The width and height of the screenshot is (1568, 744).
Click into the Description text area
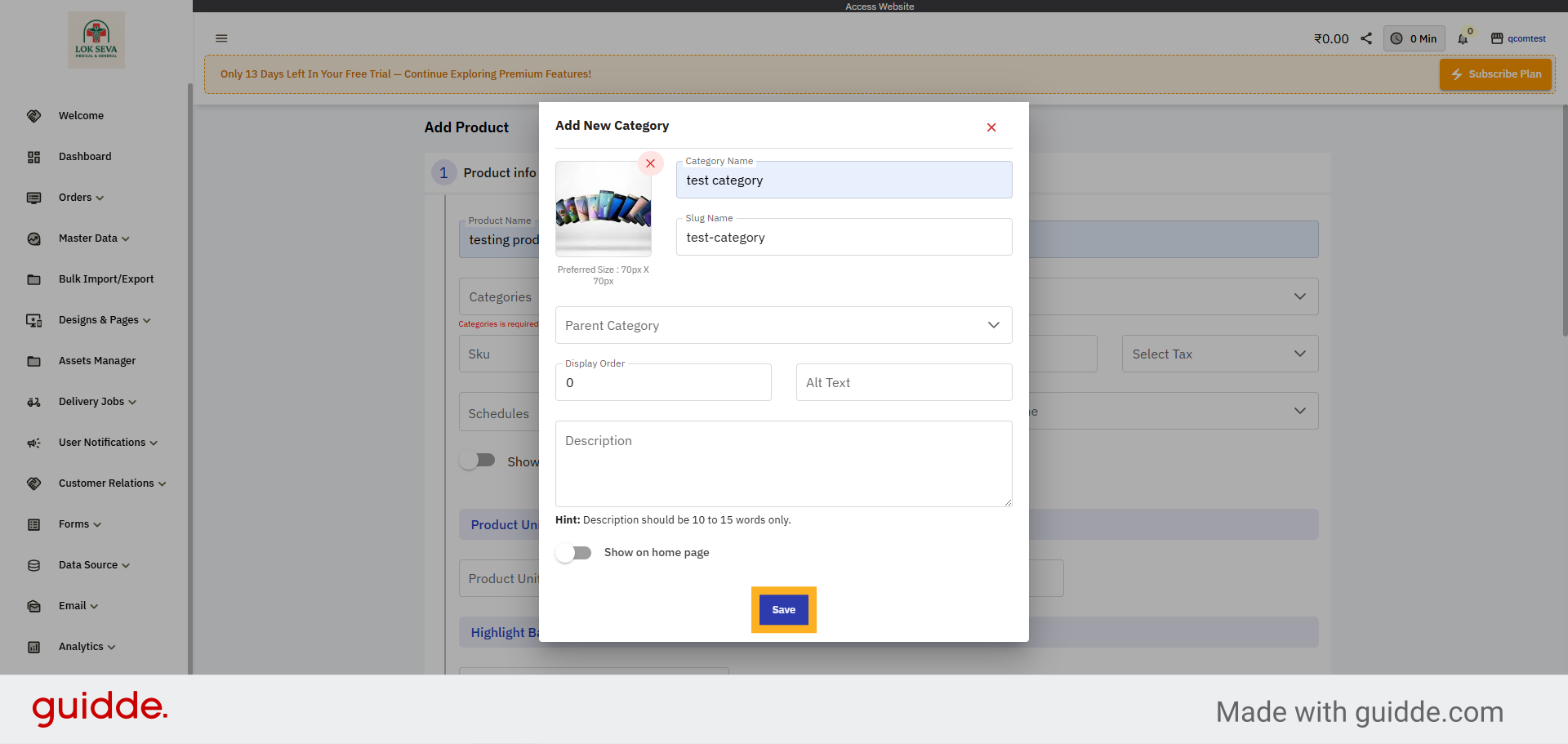783,463
